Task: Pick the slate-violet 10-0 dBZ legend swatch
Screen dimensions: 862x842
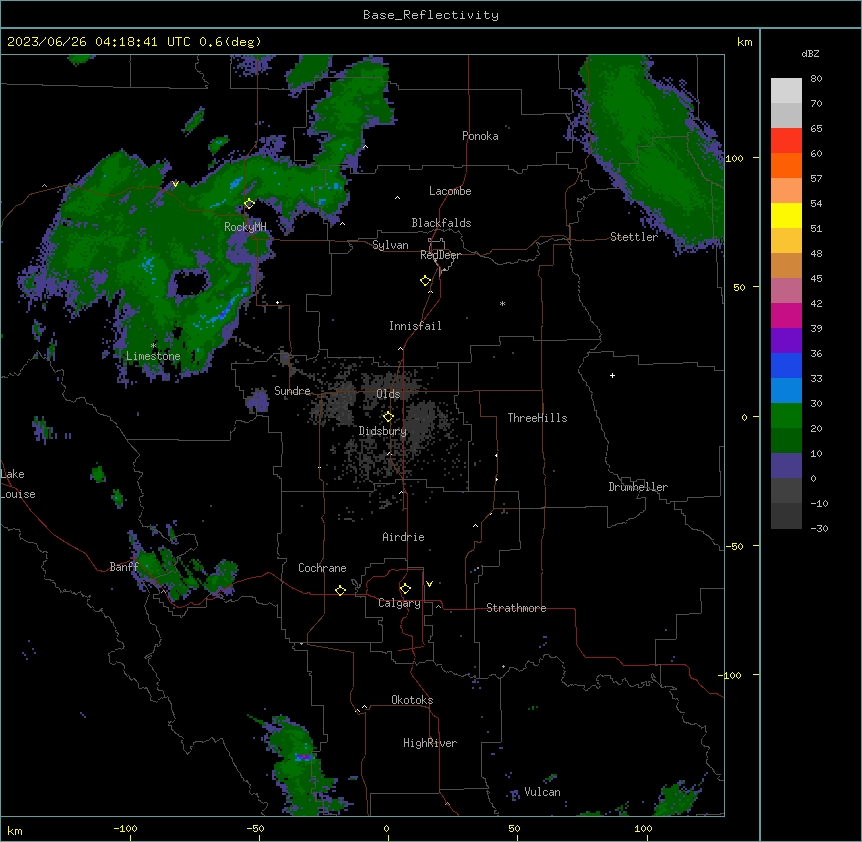Action: tap(786, 466)
